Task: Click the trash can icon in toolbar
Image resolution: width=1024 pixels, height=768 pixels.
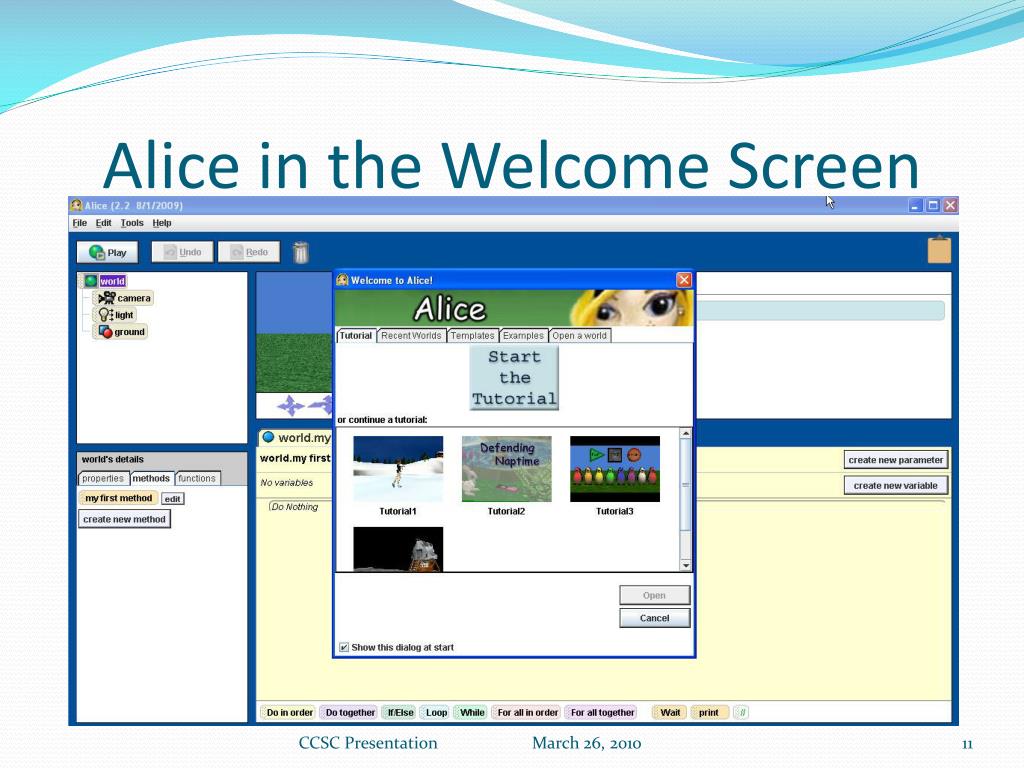Action: coord(300,252)
